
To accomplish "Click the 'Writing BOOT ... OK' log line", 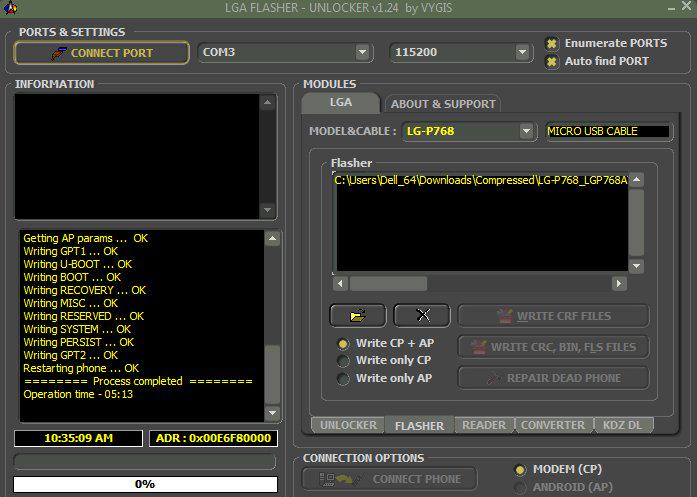I will click(72, 277).
